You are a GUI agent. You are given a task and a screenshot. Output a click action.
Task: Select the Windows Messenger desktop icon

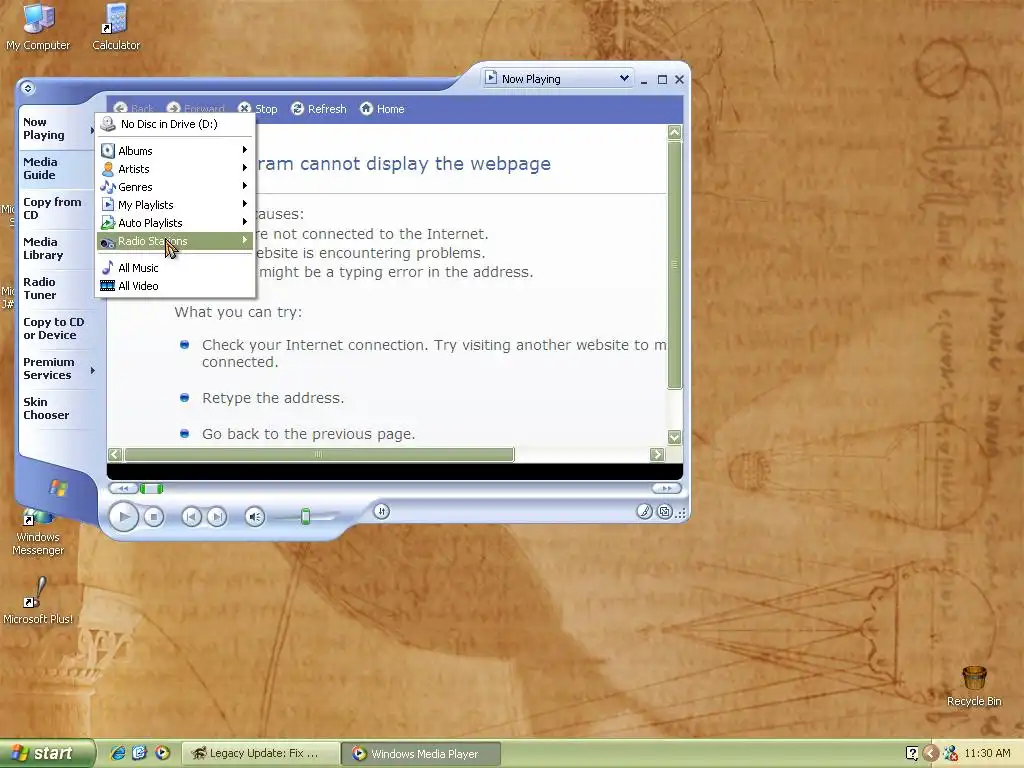coord(38,532)
